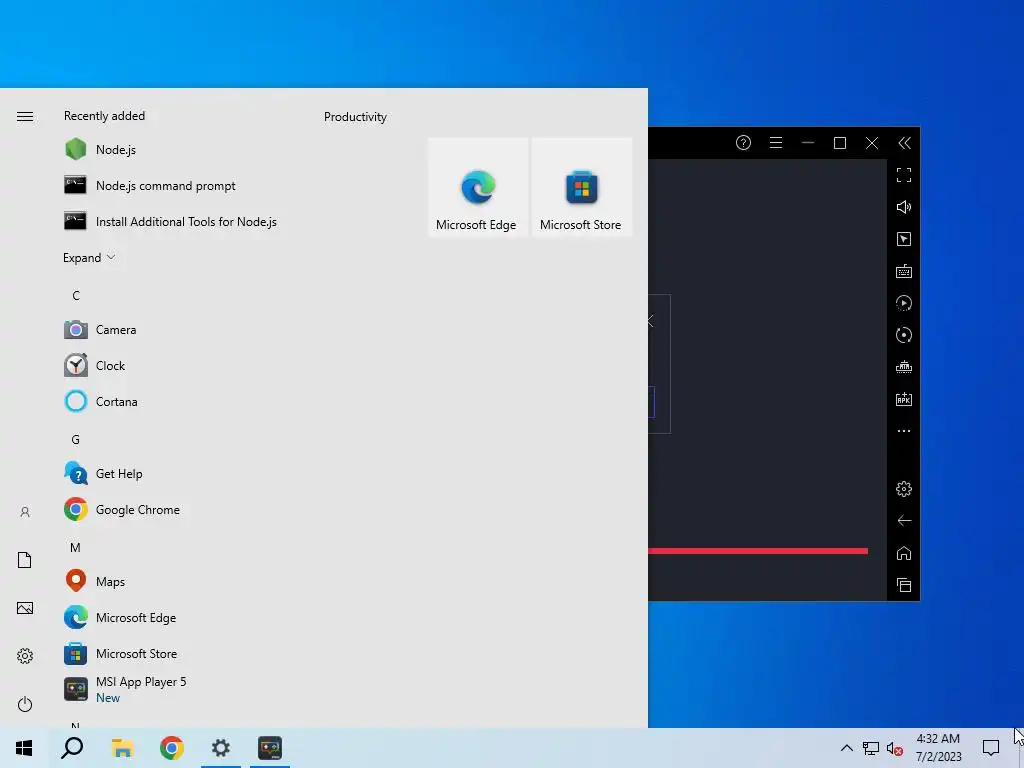Toggle full screen in MSI App Player

904,174
